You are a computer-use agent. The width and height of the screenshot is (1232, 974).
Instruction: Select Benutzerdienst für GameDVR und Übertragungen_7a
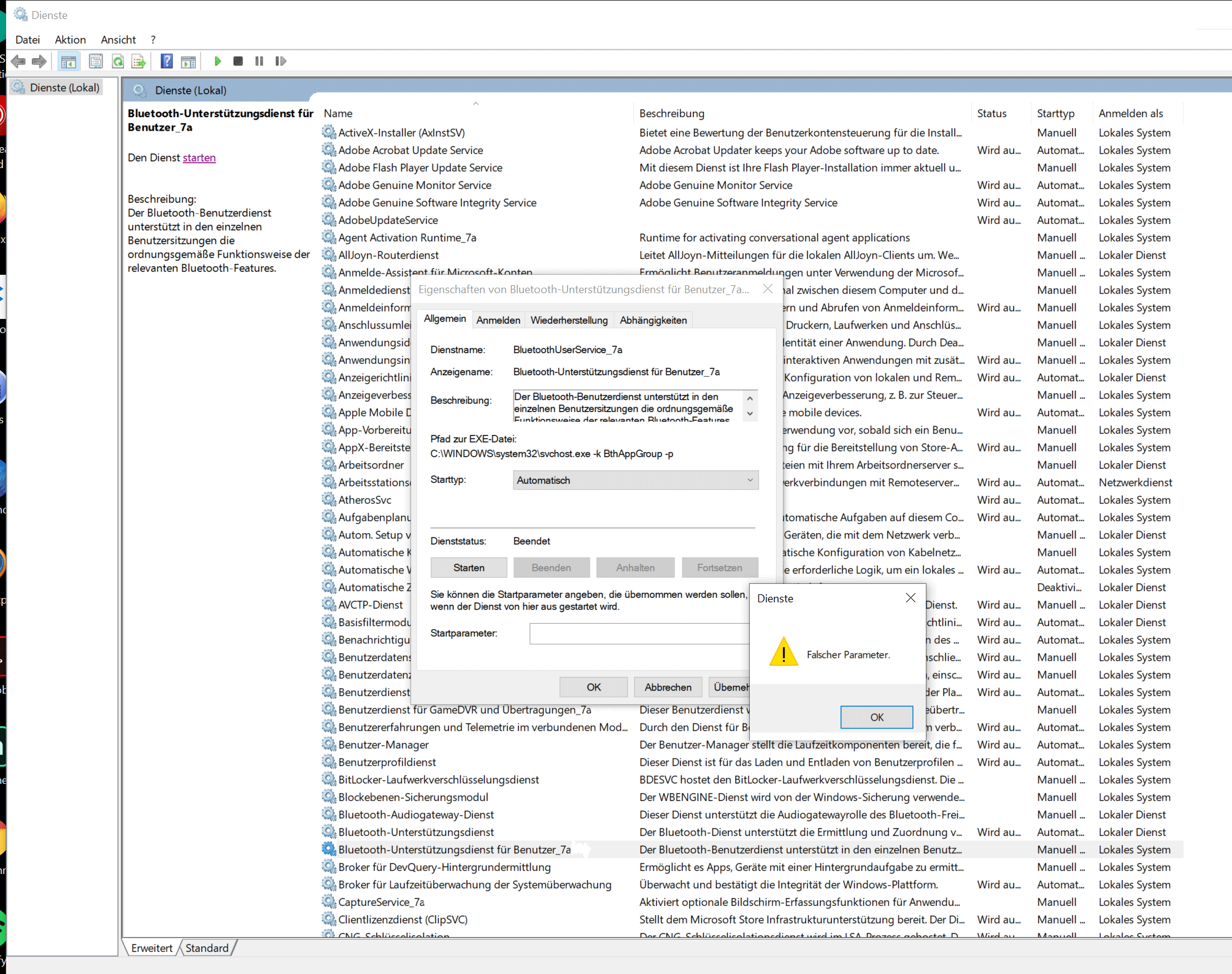click(464, 710)
